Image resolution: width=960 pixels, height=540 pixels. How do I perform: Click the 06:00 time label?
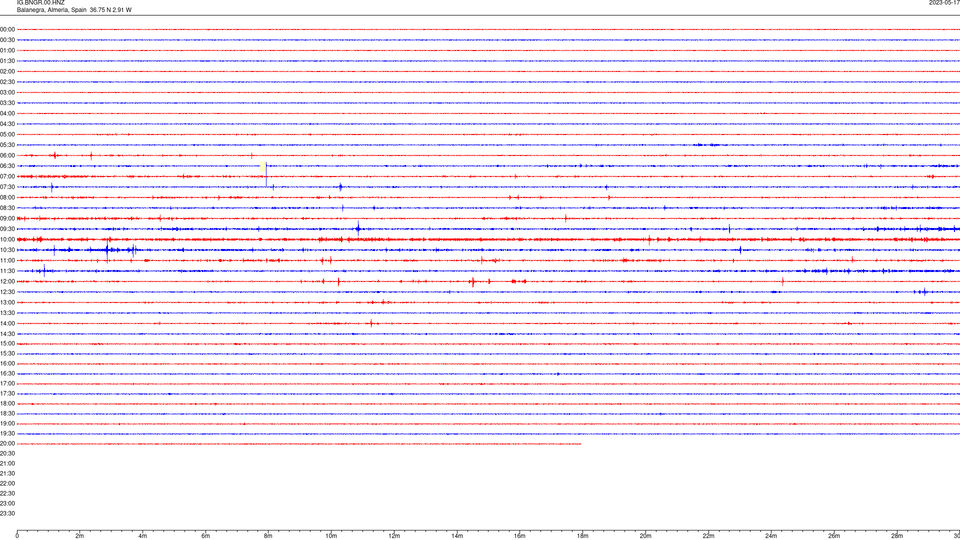[7, 156]
